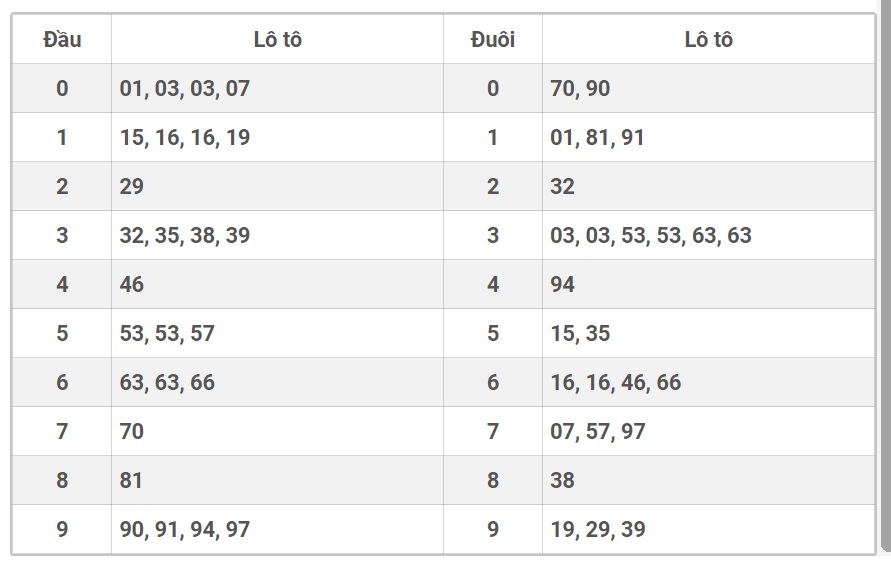The height and width of the screenshot is (563, 891).
Task: Select cell with 01, 81, 91
Action: pos(709,137)
